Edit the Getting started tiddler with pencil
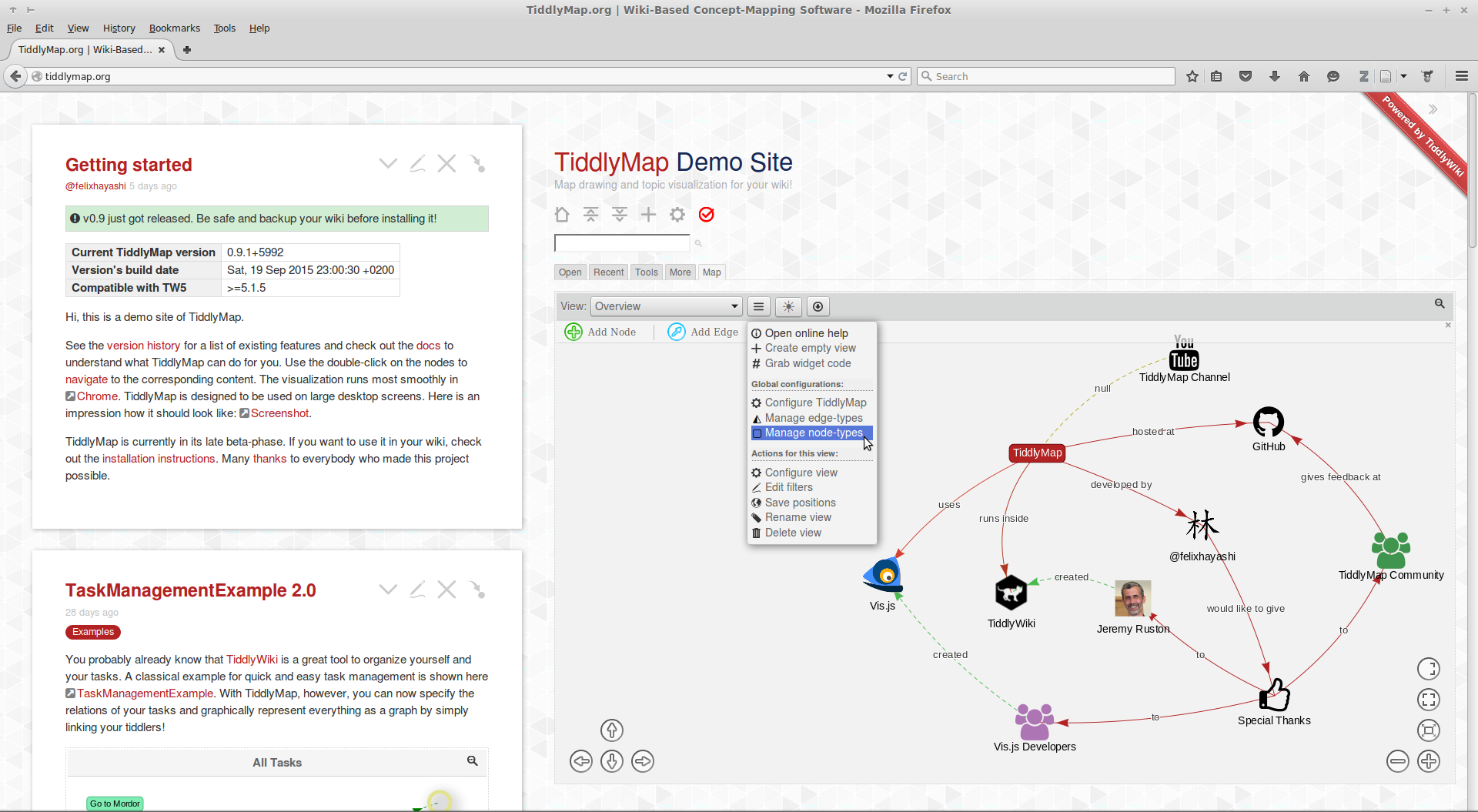Image resolution: width=1478 pixels, height=812 pixels. [417, 164]
